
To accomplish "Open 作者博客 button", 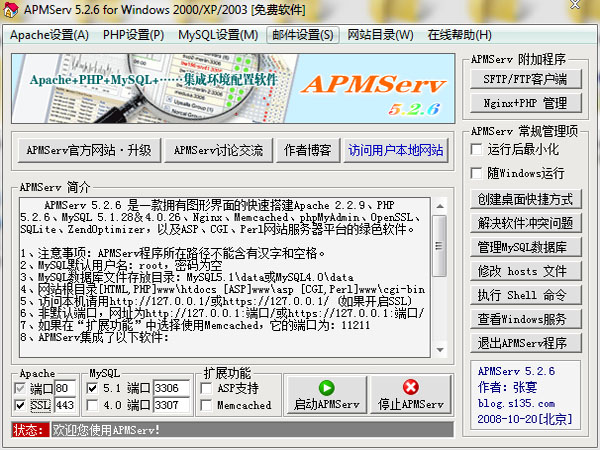I will point(308,150).
